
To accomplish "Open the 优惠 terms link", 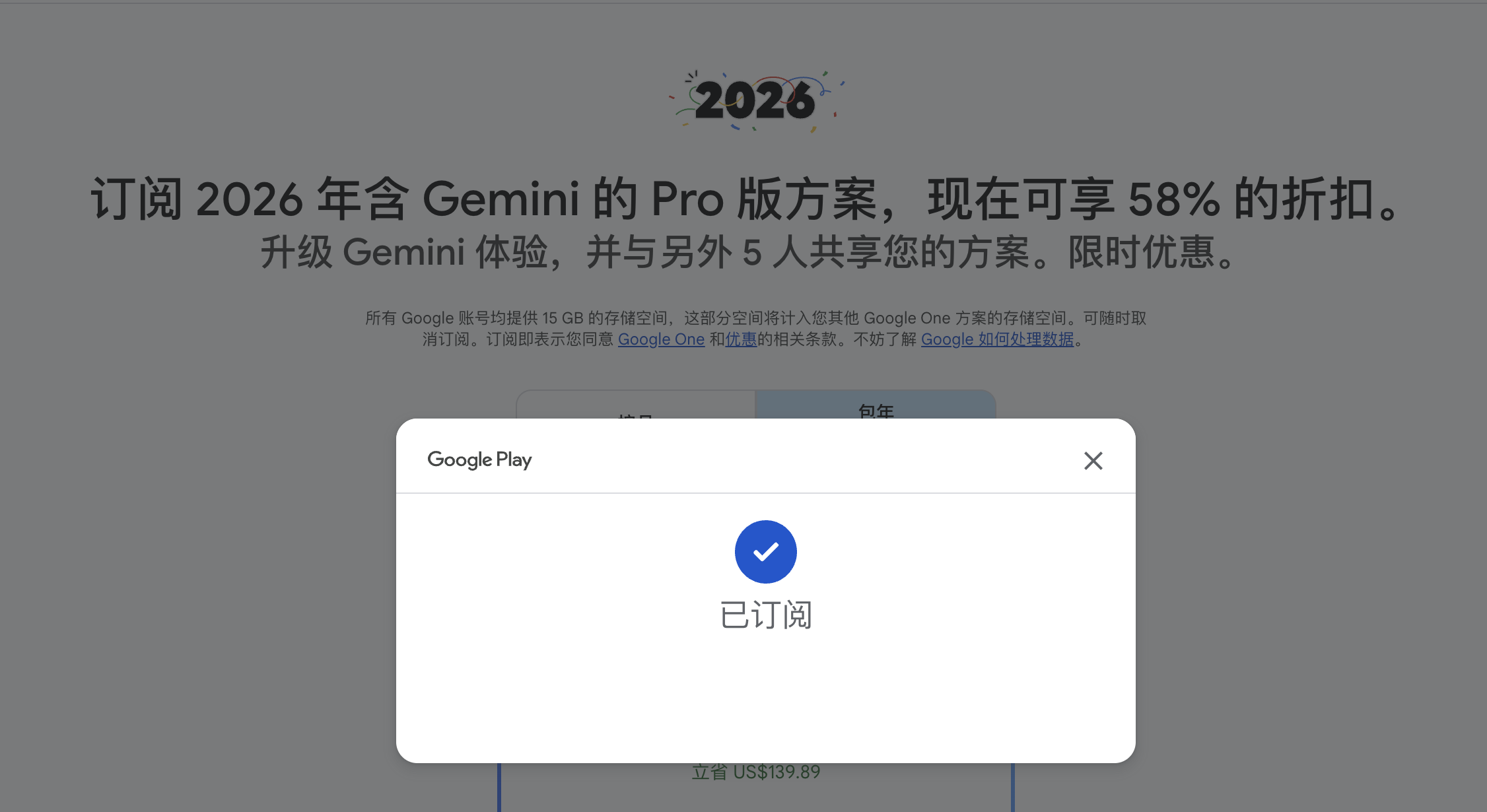I will (x=741, y=339).
